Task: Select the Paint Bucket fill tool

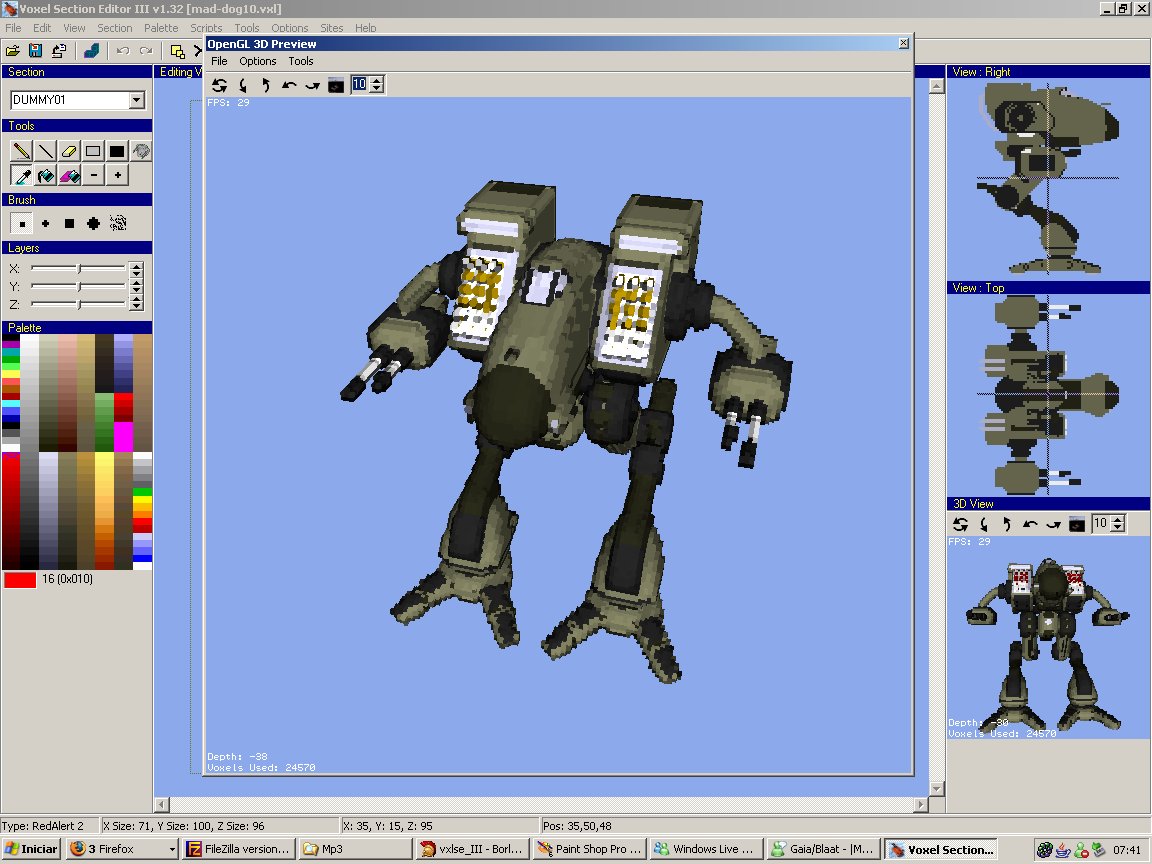Action: point(46,176)
